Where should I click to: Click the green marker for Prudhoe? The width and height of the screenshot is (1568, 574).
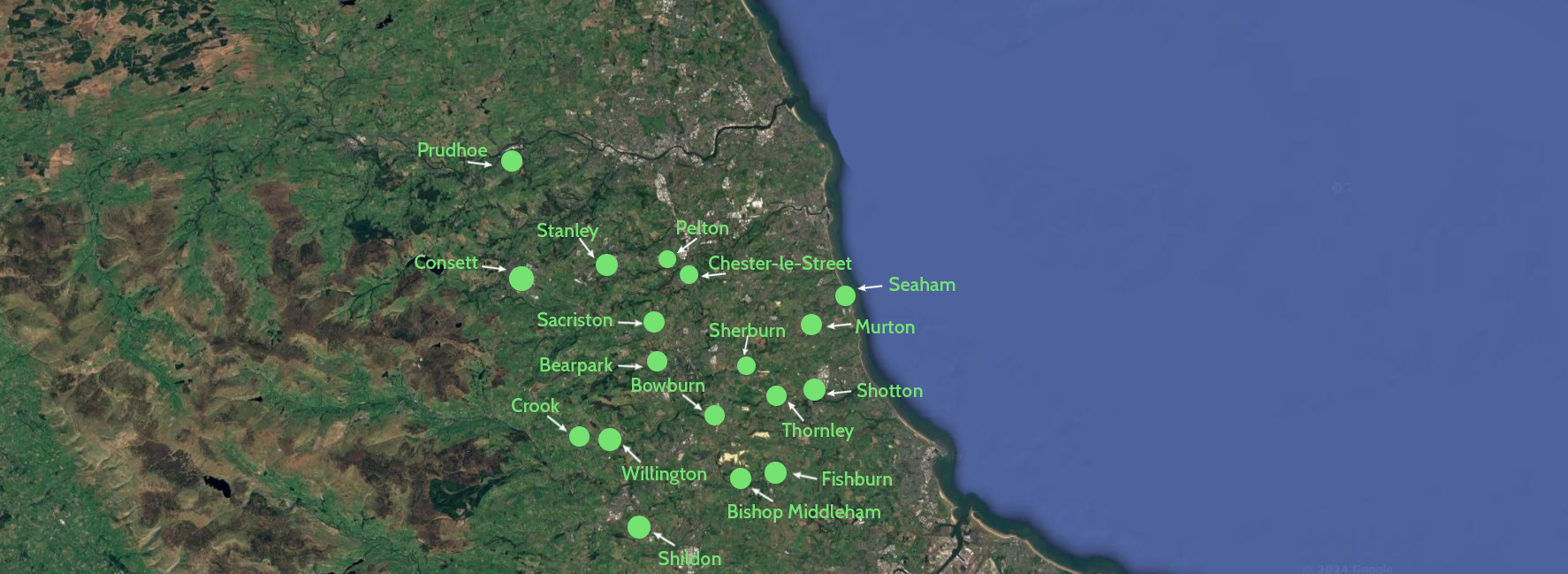click(512, 161)
